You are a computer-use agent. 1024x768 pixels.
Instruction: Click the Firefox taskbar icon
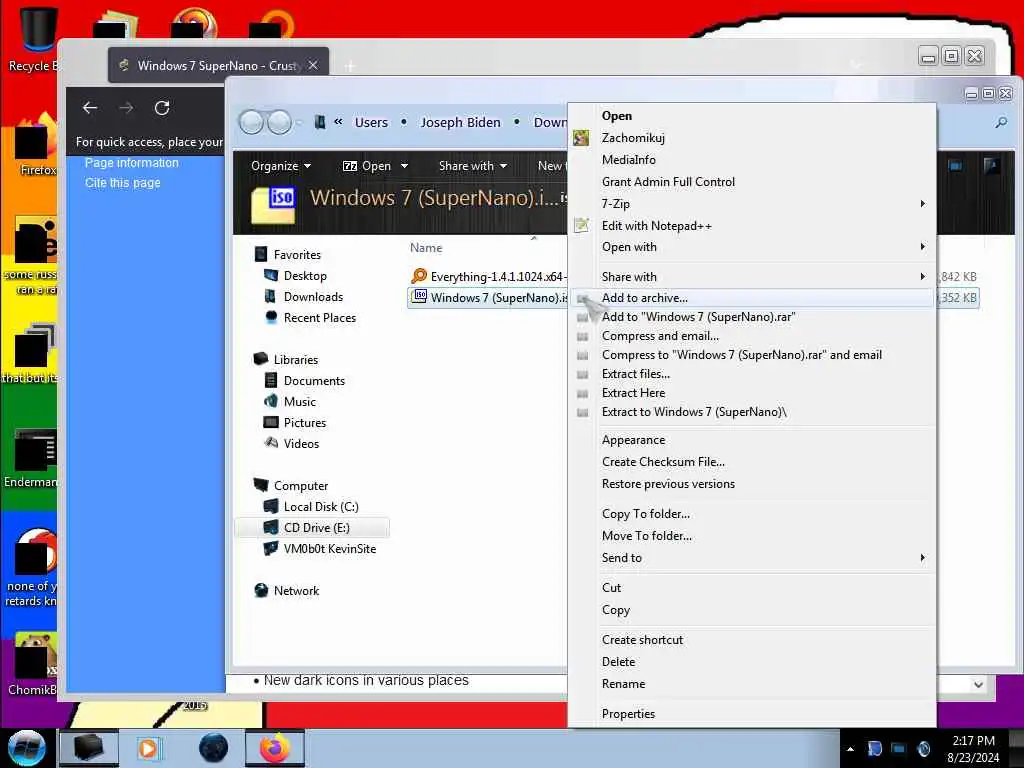click(x=275, y=748)
